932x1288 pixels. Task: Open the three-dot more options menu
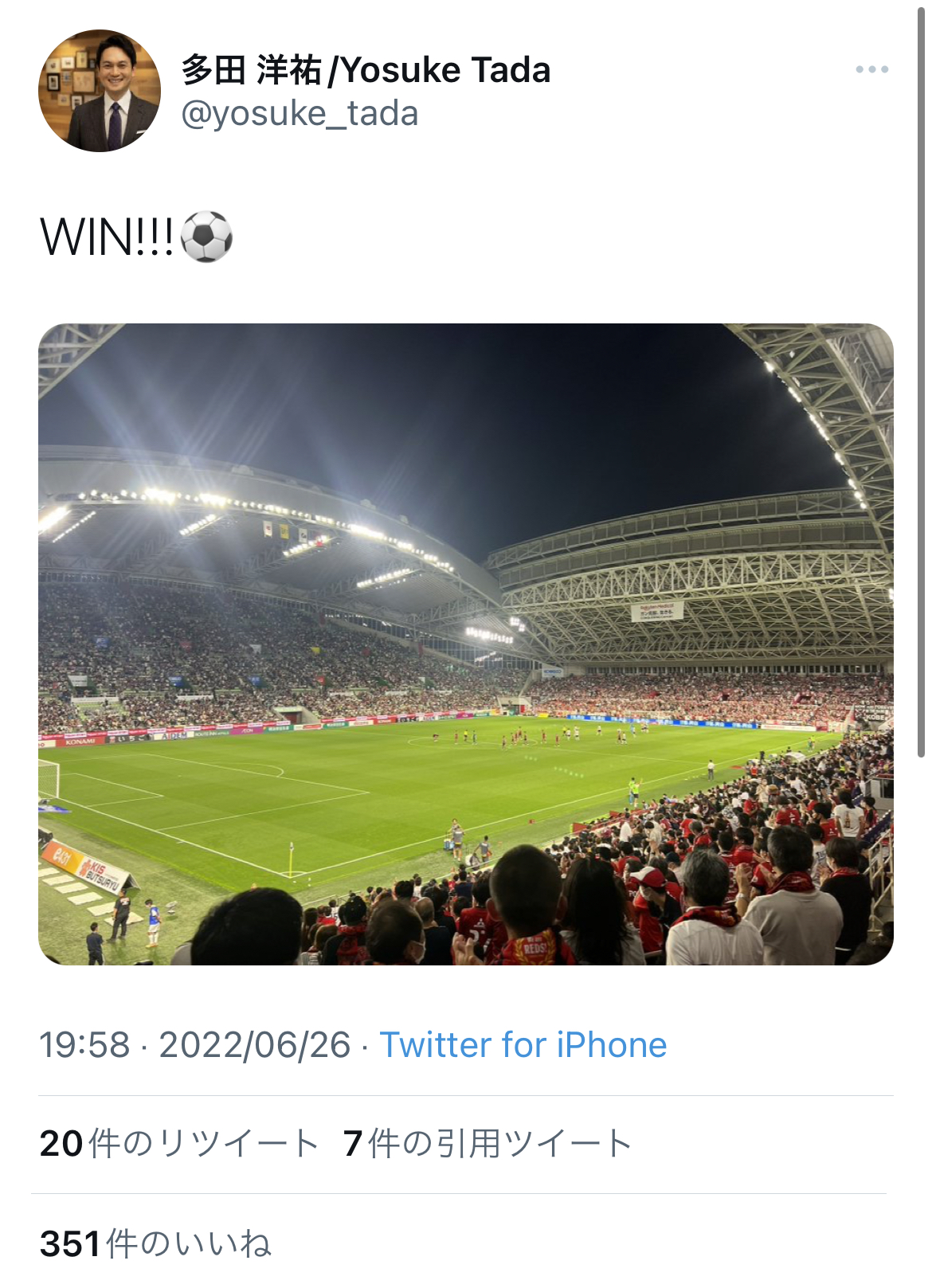point(871,70)
